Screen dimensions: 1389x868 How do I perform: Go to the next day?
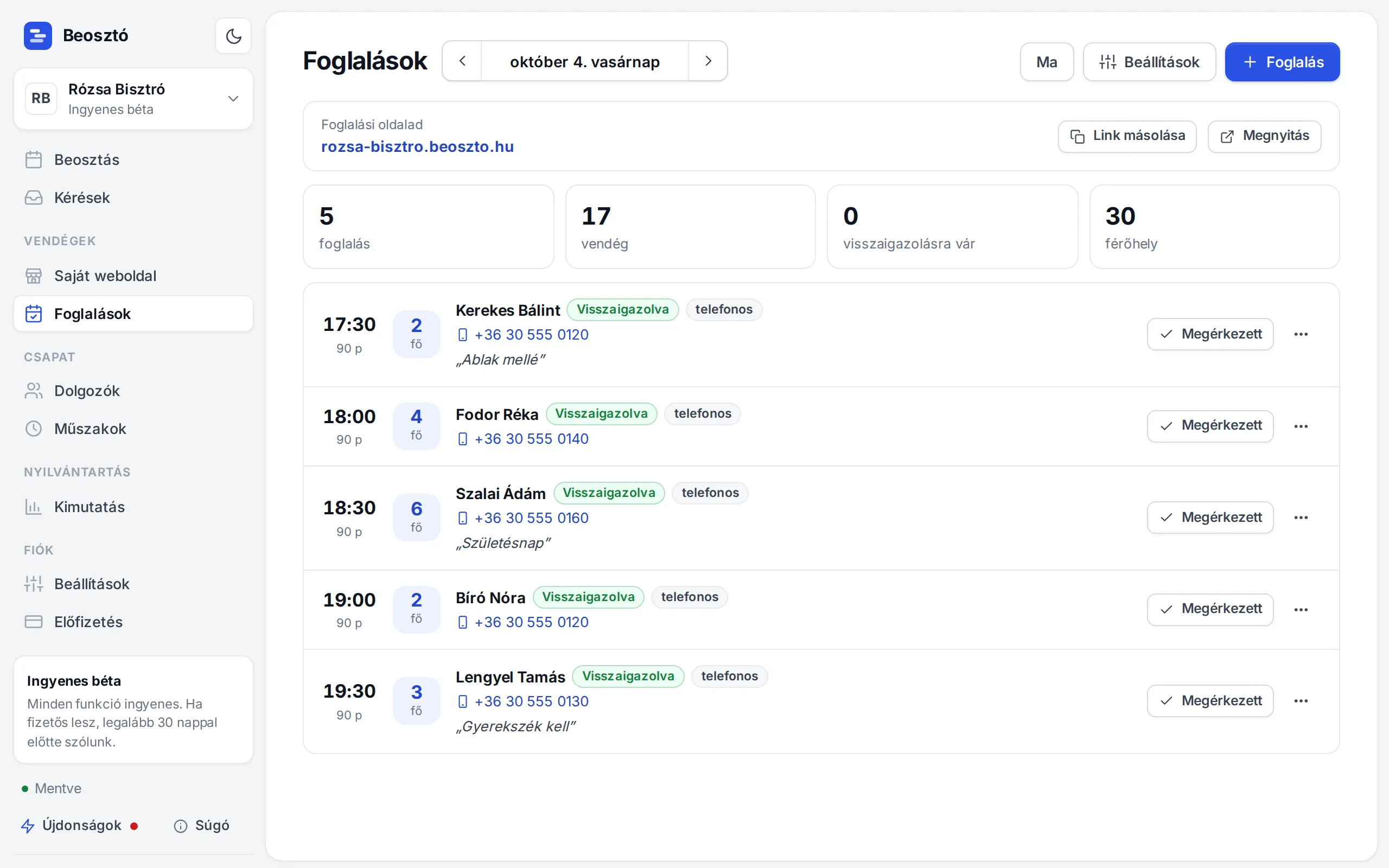point(708,61)
